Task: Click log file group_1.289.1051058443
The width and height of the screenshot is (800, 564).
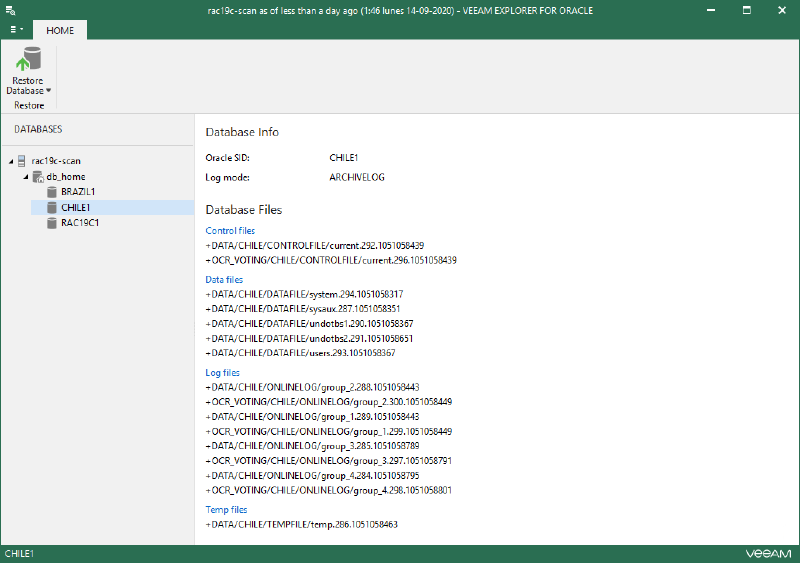Action: 312,416
